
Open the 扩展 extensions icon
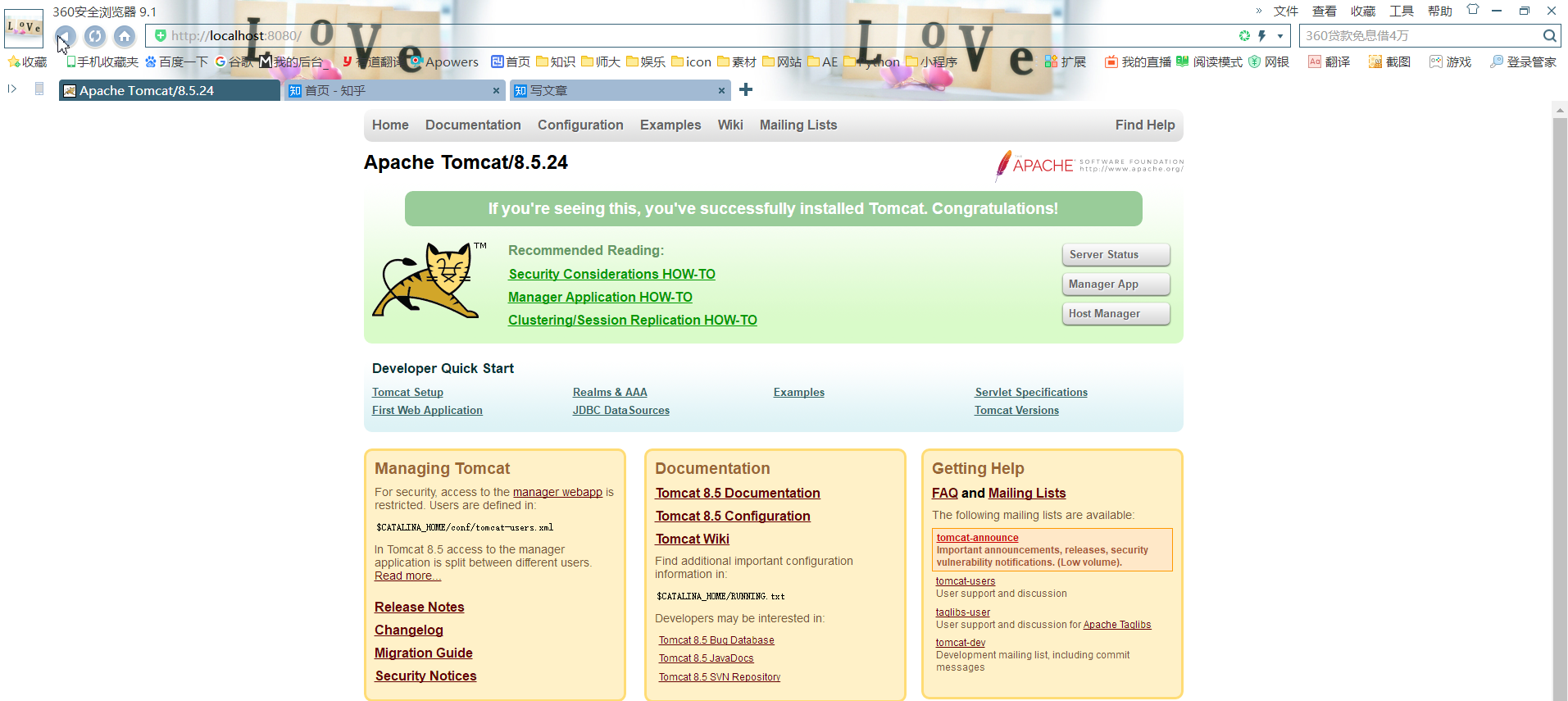point(1065,62)
